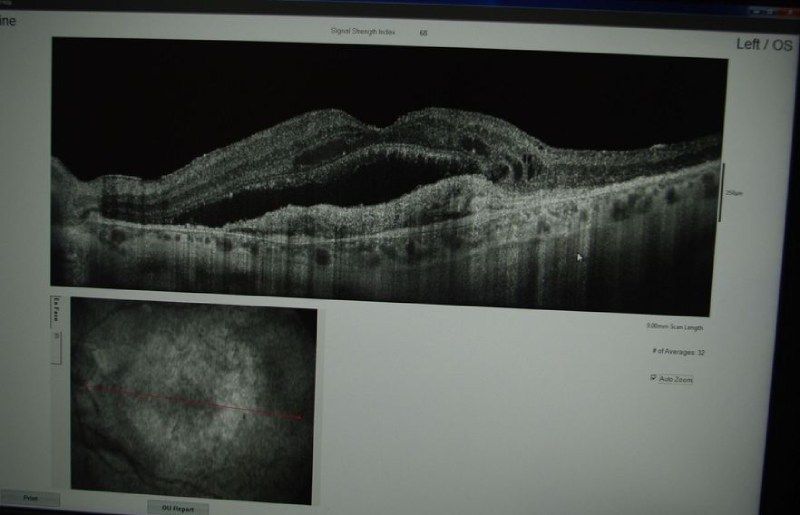Click the Auto Zoom label text
Viewport: 800px width, 515px height.
pos(675,380)
